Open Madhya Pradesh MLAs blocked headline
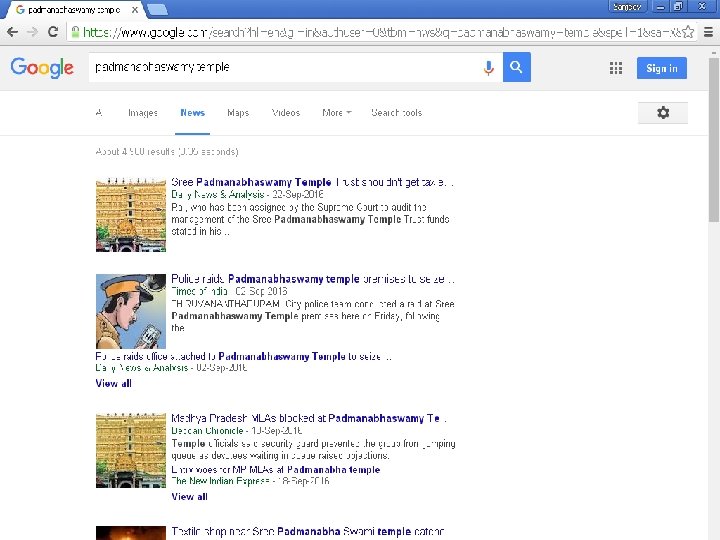 point(309,418)
